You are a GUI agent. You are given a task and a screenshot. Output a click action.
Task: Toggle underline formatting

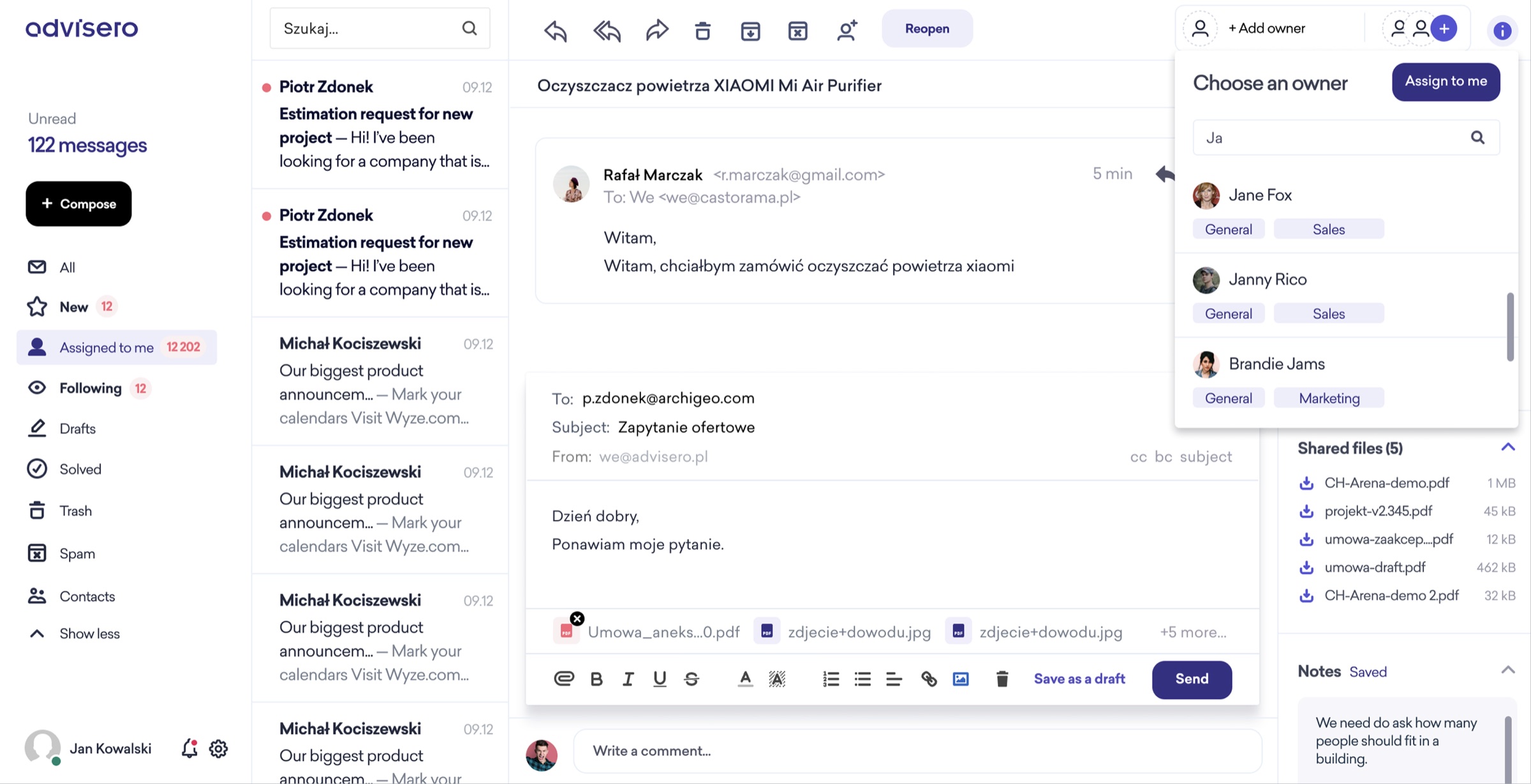(x=660, y=679)
